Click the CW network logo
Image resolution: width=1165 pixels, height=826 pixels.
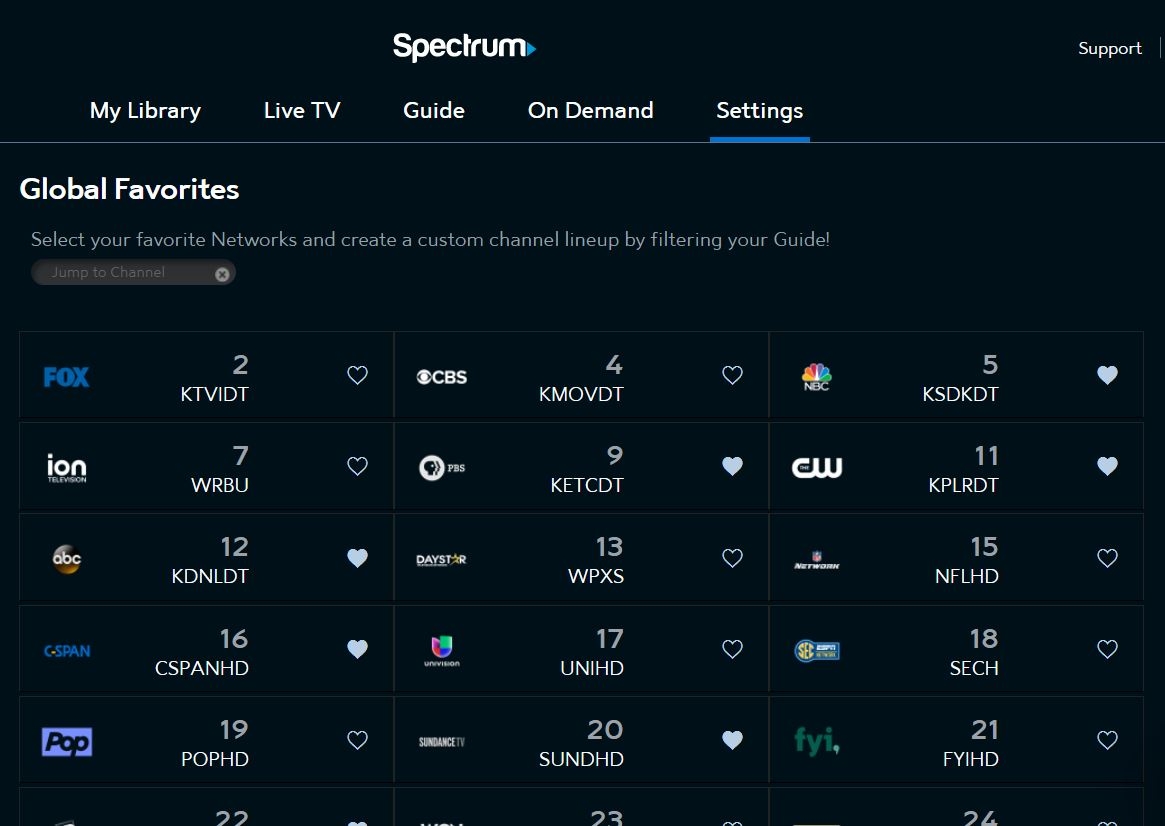(816, 467)
